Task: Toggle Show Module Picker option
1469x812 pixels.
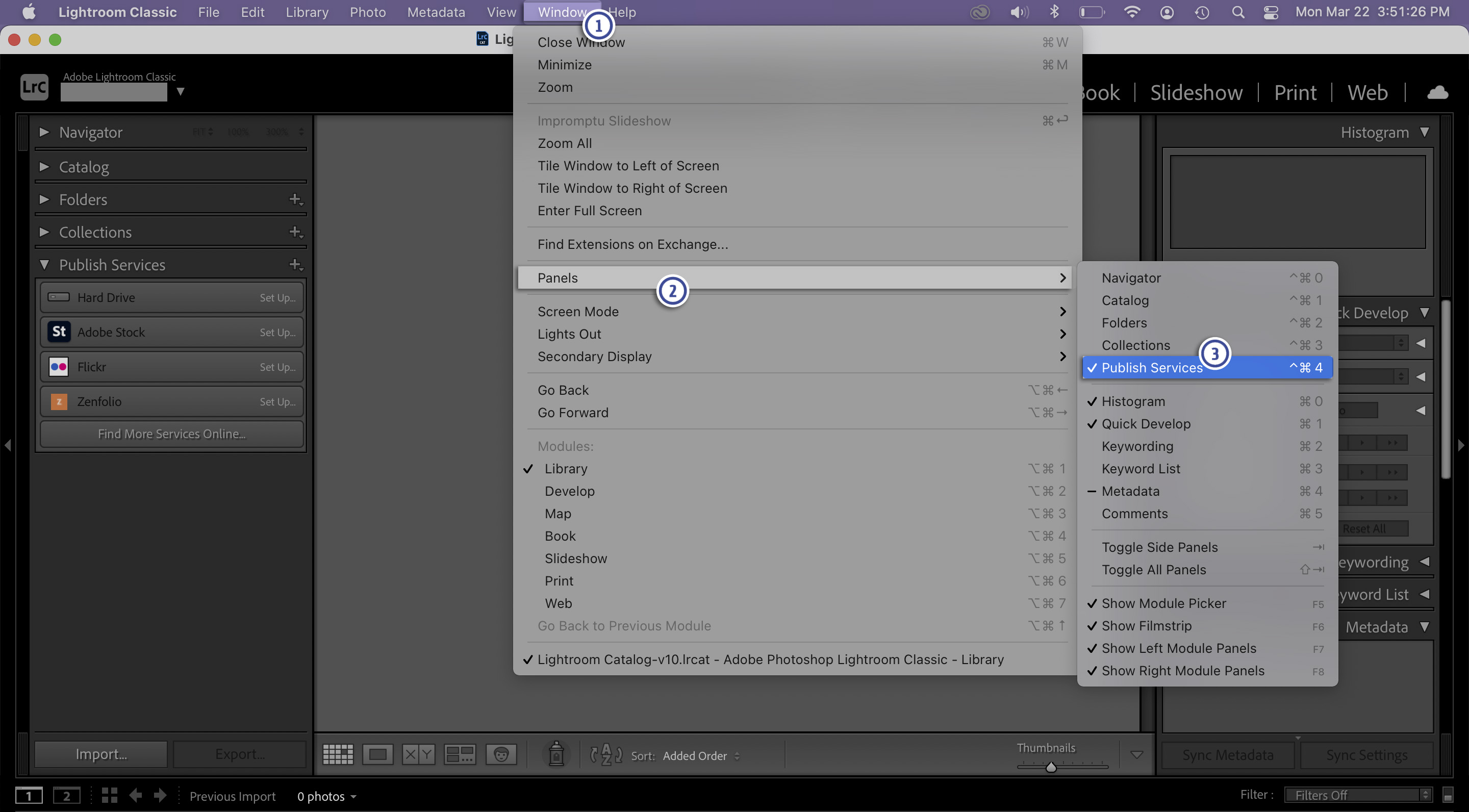Action: 1207,603
